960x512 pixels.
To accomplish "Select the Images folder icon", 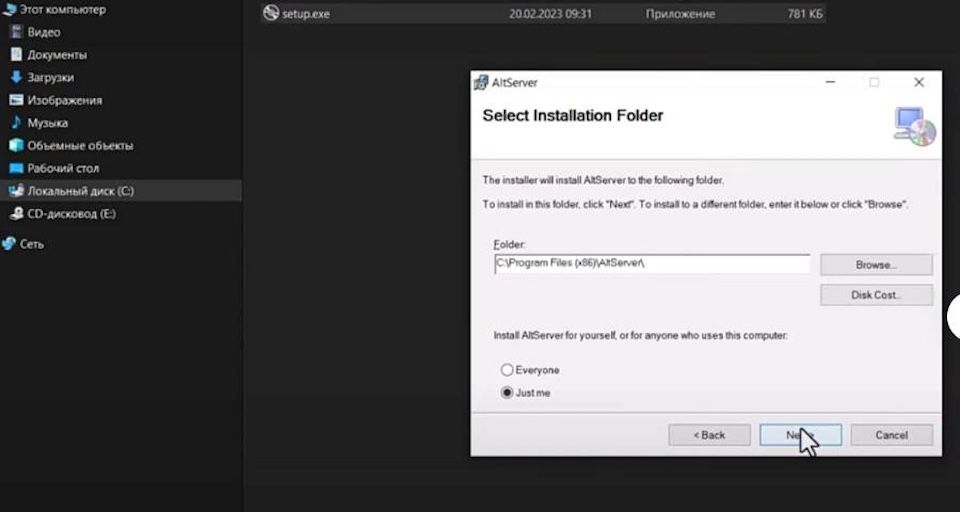I will 16,100.
